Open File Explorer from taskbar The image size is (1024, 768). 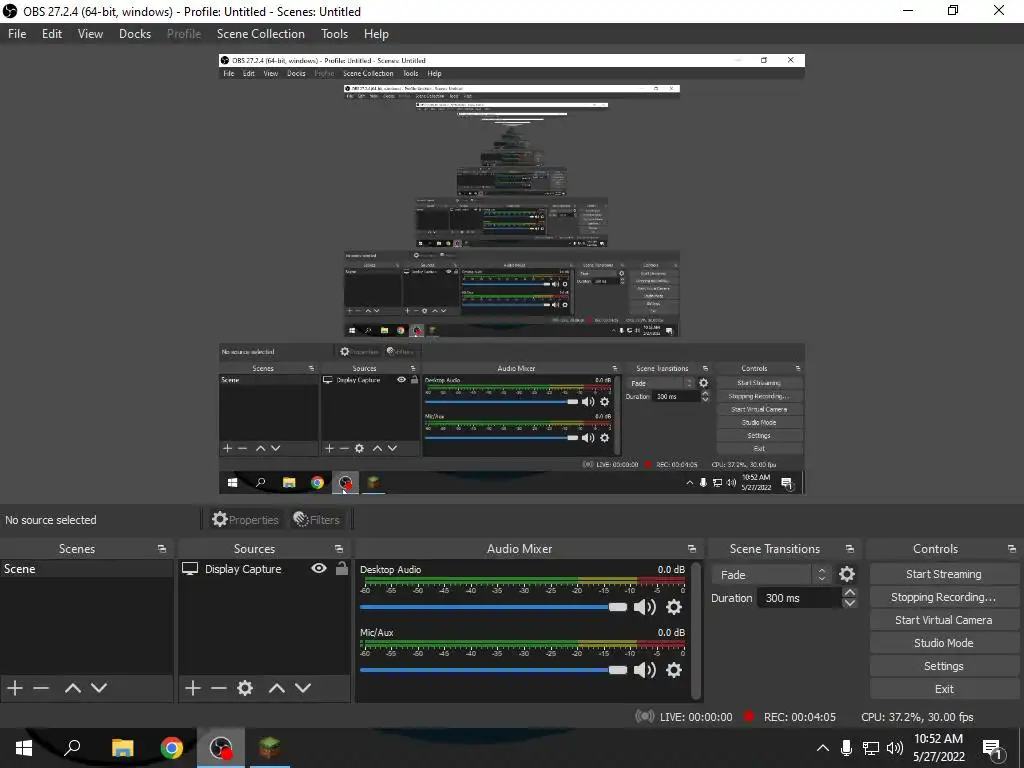tap(122, 748)
